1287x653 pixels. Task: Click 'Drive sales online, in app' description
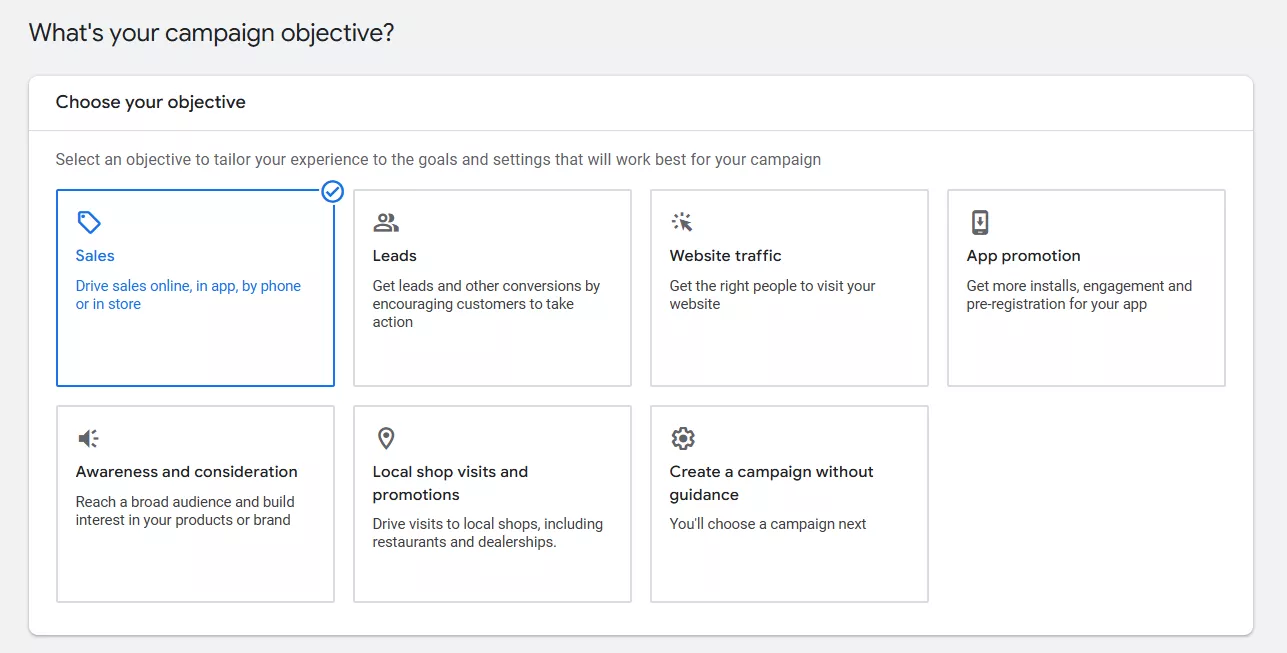click(x=188, y=295)
